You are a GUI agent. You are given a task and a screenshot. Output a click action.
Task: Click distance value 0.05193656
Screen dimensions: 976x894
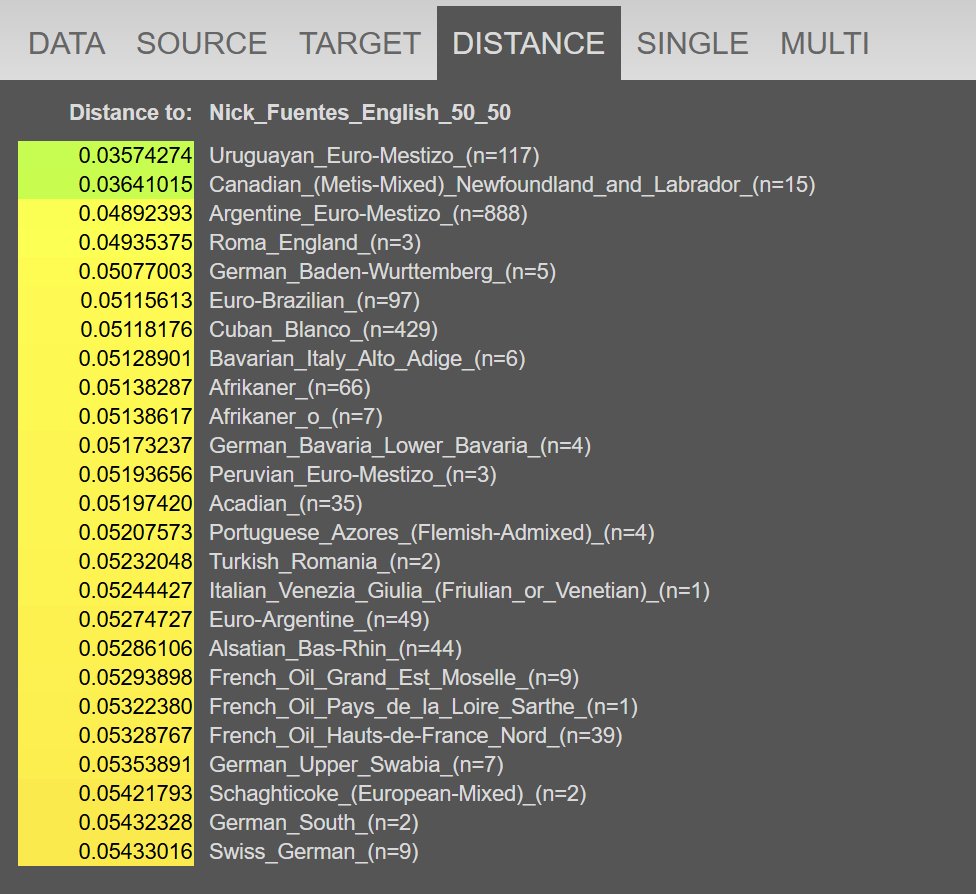point(136,475)
